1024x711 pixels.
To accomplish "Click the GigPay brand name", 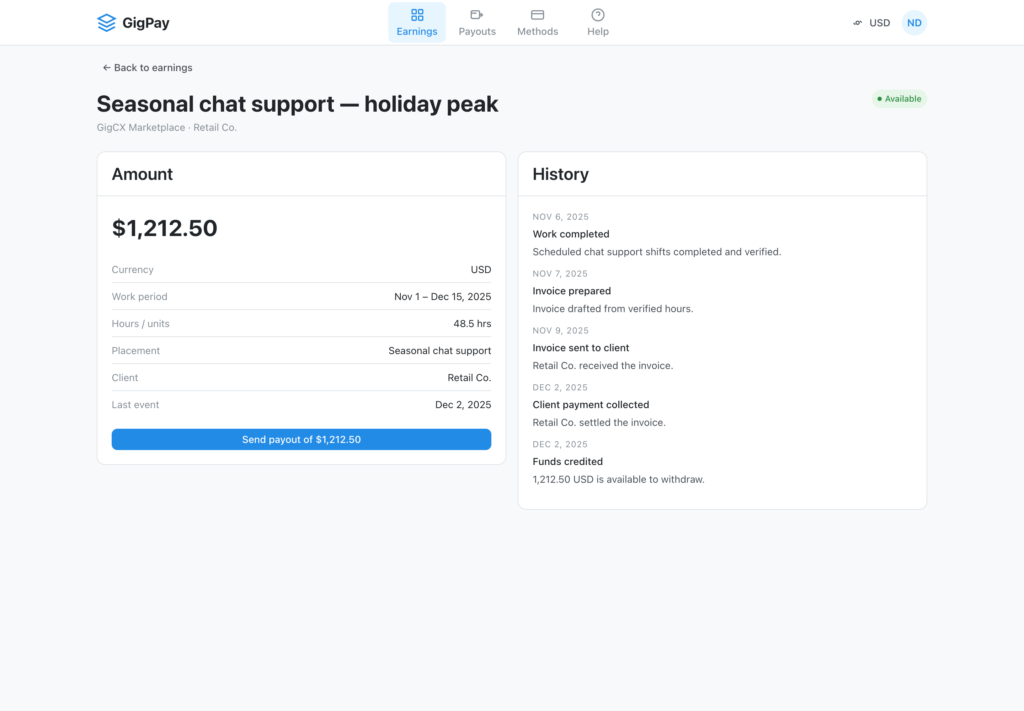I will [146, 23].
